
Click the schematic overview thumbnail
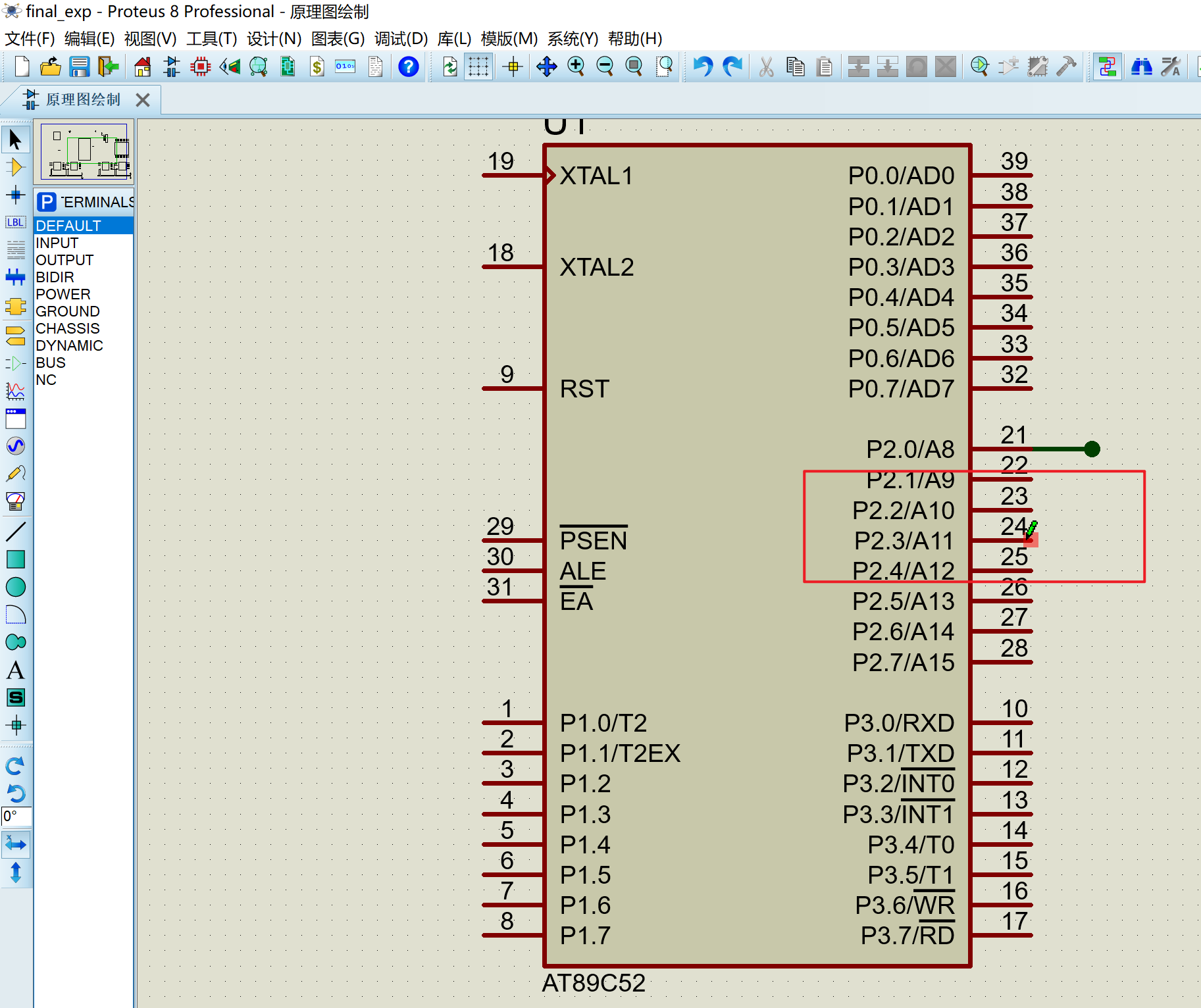[x=84, y=152]
